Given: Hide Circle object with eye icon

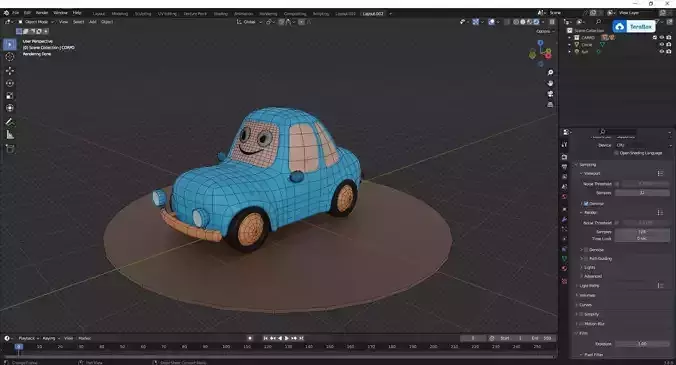Looking at the screenshot, I should pos(662,44).
